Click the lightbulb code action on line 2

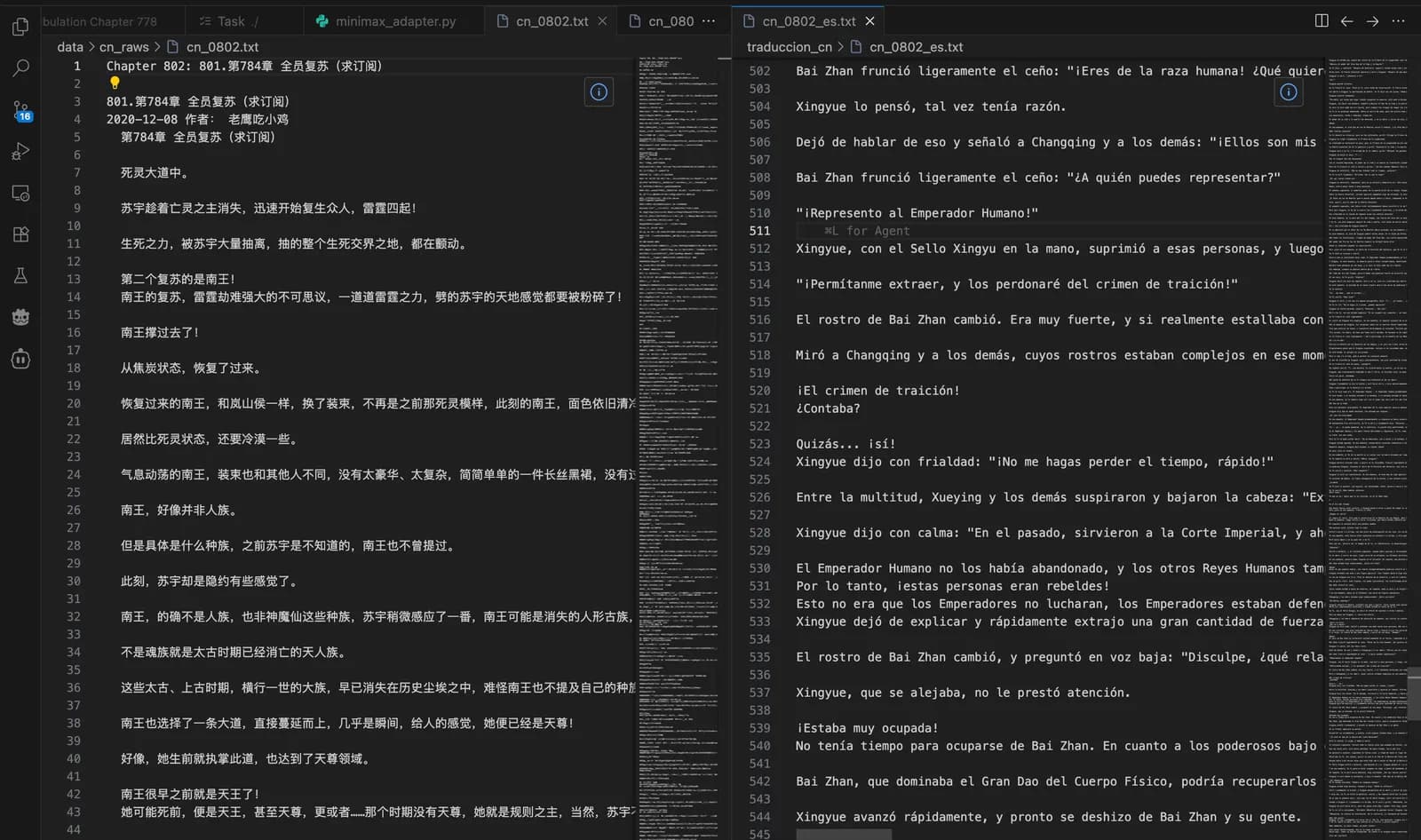point(115,83)
